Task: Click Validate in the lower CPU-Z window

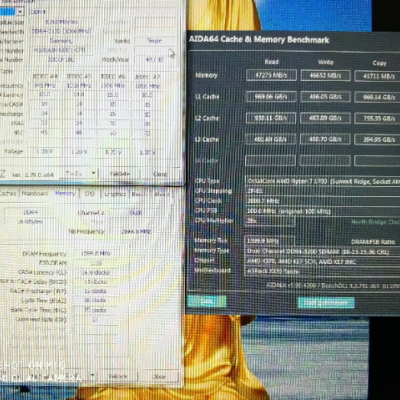Action: coord(118,376)
